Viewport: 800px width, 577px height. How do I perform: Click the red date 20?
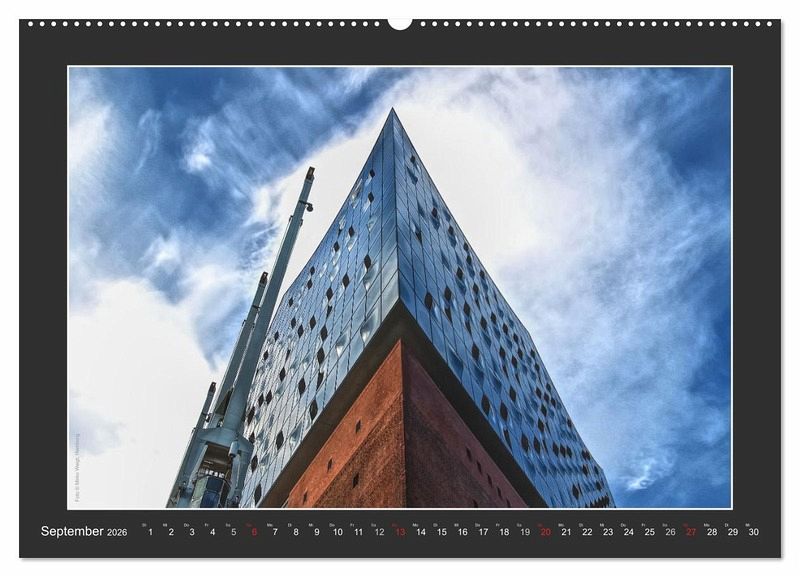(x=545, y=532)
